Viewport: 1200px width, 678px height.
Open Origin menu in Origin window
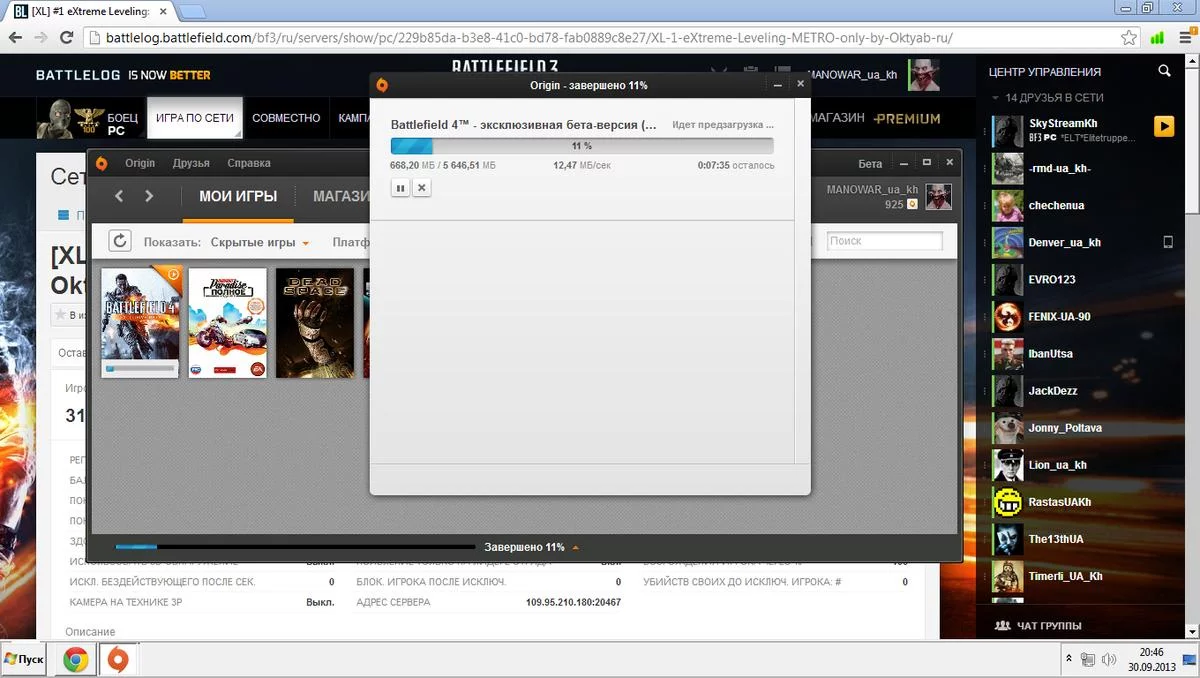click(x=140, y=163)
